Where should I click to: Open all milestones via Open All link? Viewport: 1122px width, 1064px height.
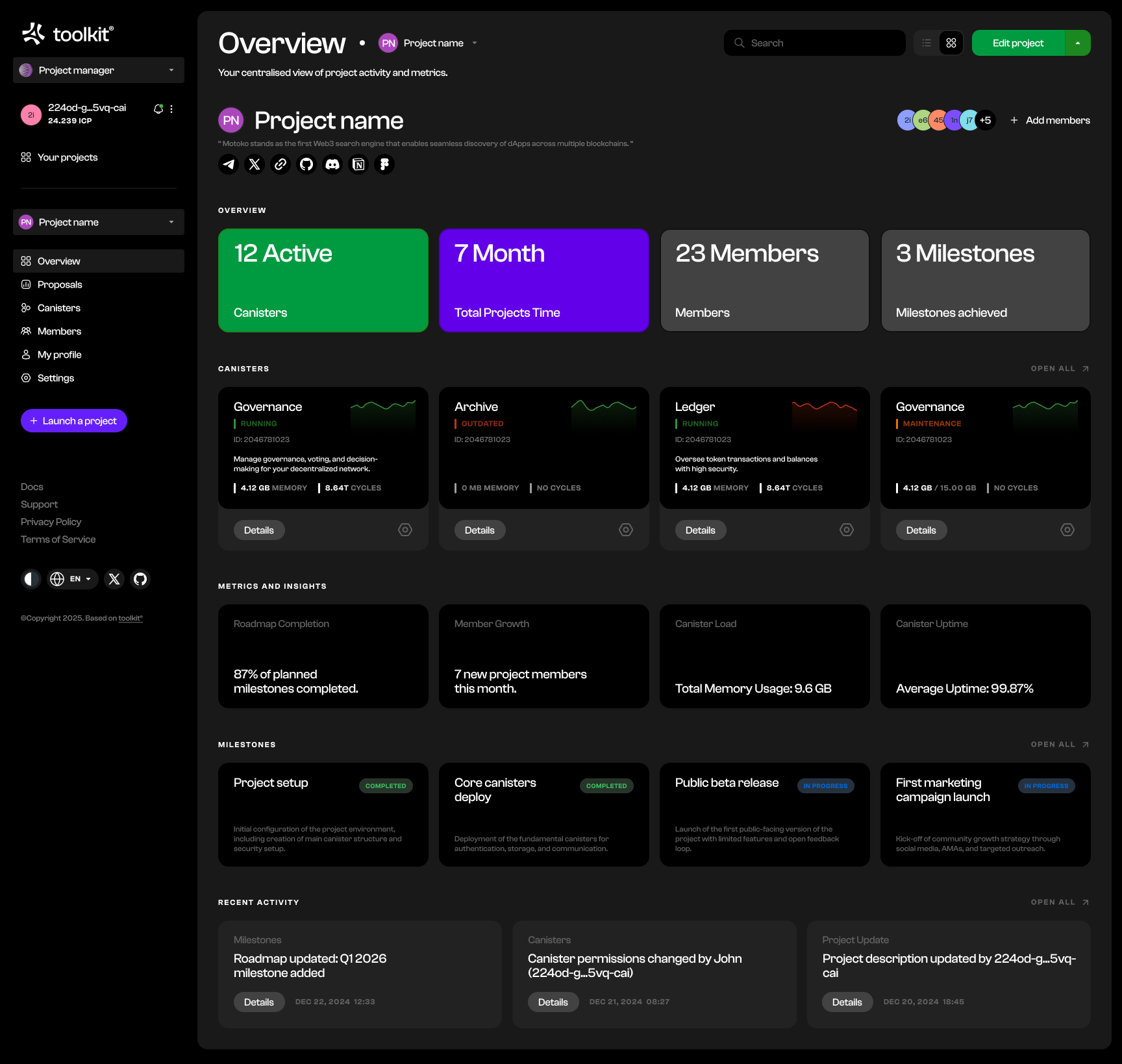point(1060,745)
